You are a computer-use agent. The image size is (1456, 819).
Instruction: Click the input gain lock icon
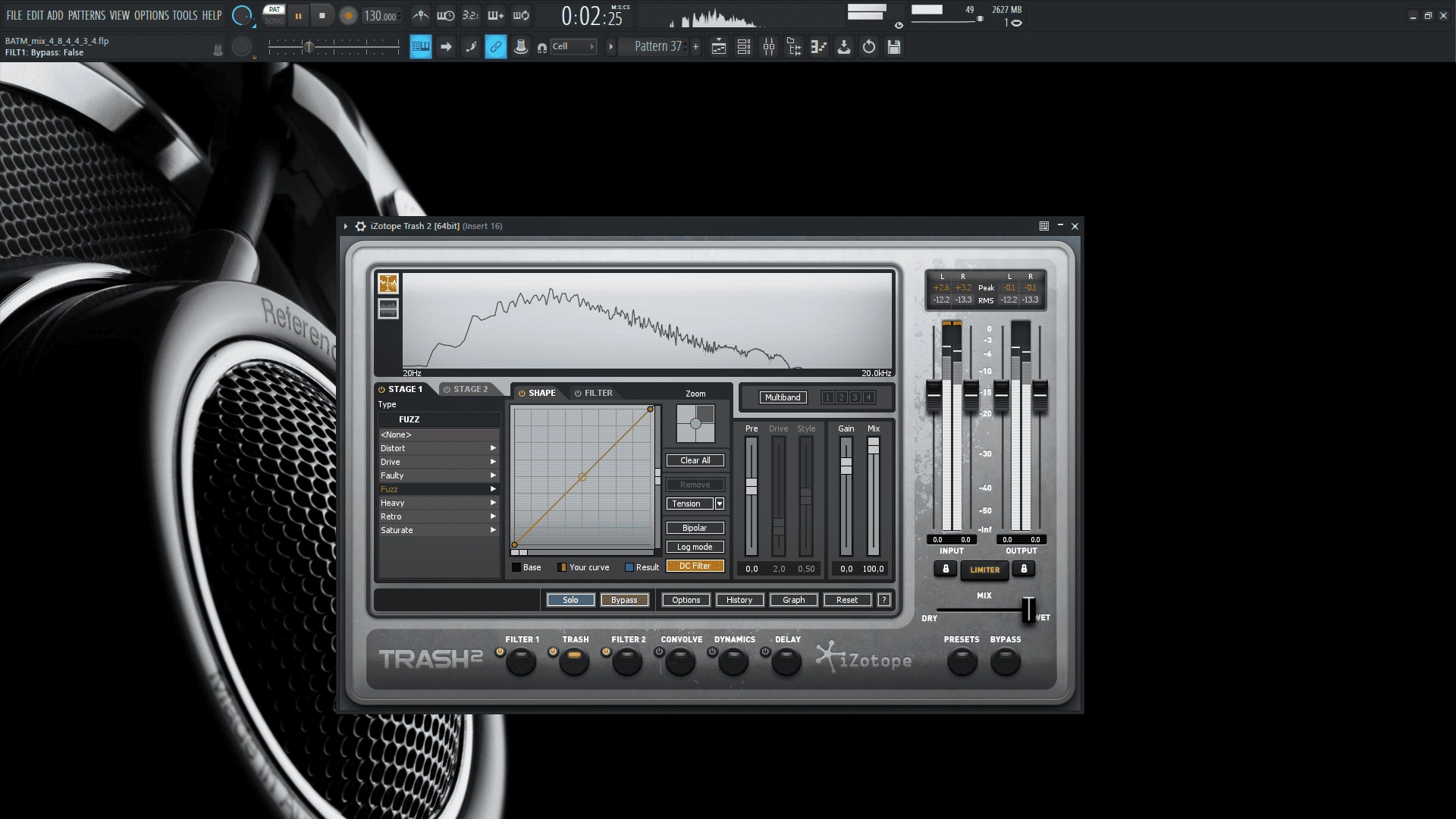(x=945, y=569)
